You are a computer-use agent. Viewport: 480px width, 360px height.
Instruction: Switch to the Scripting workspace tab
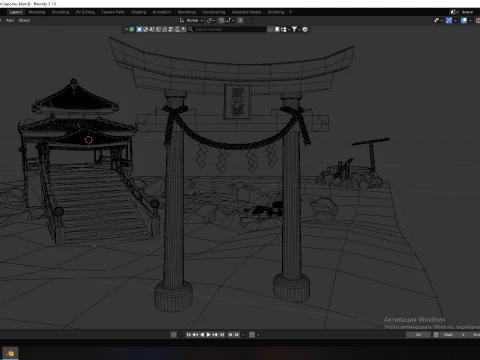276,12
